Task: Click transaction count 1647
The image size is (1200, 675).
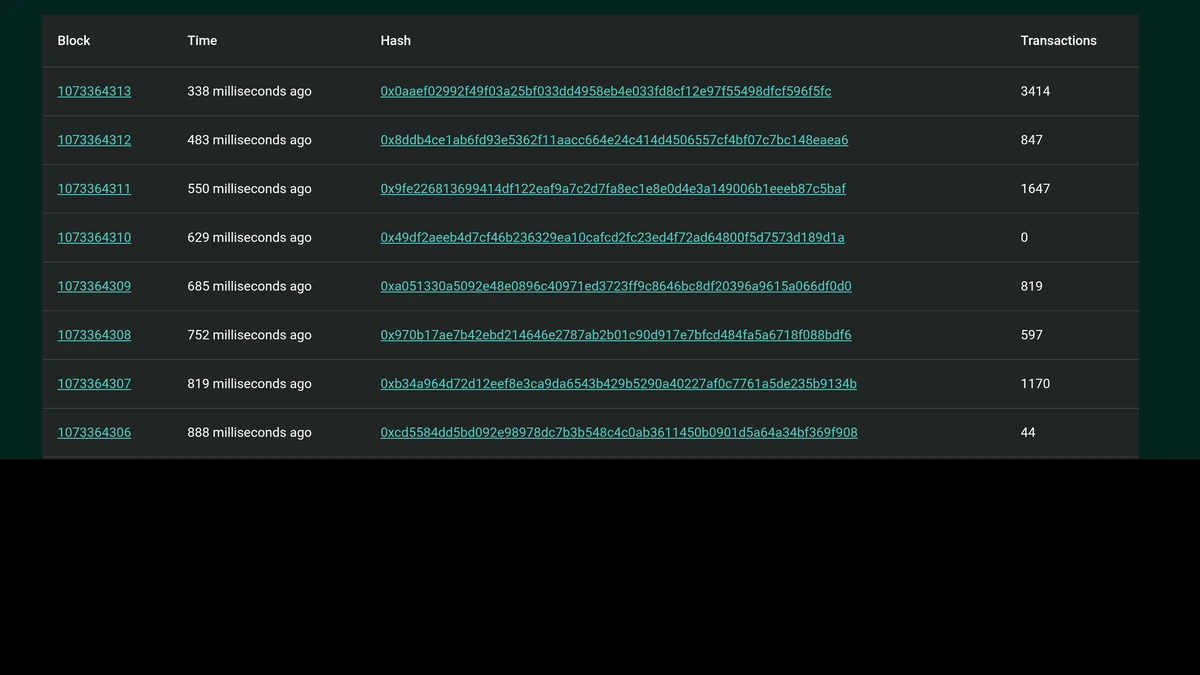Action: [x=1035, y=188]
